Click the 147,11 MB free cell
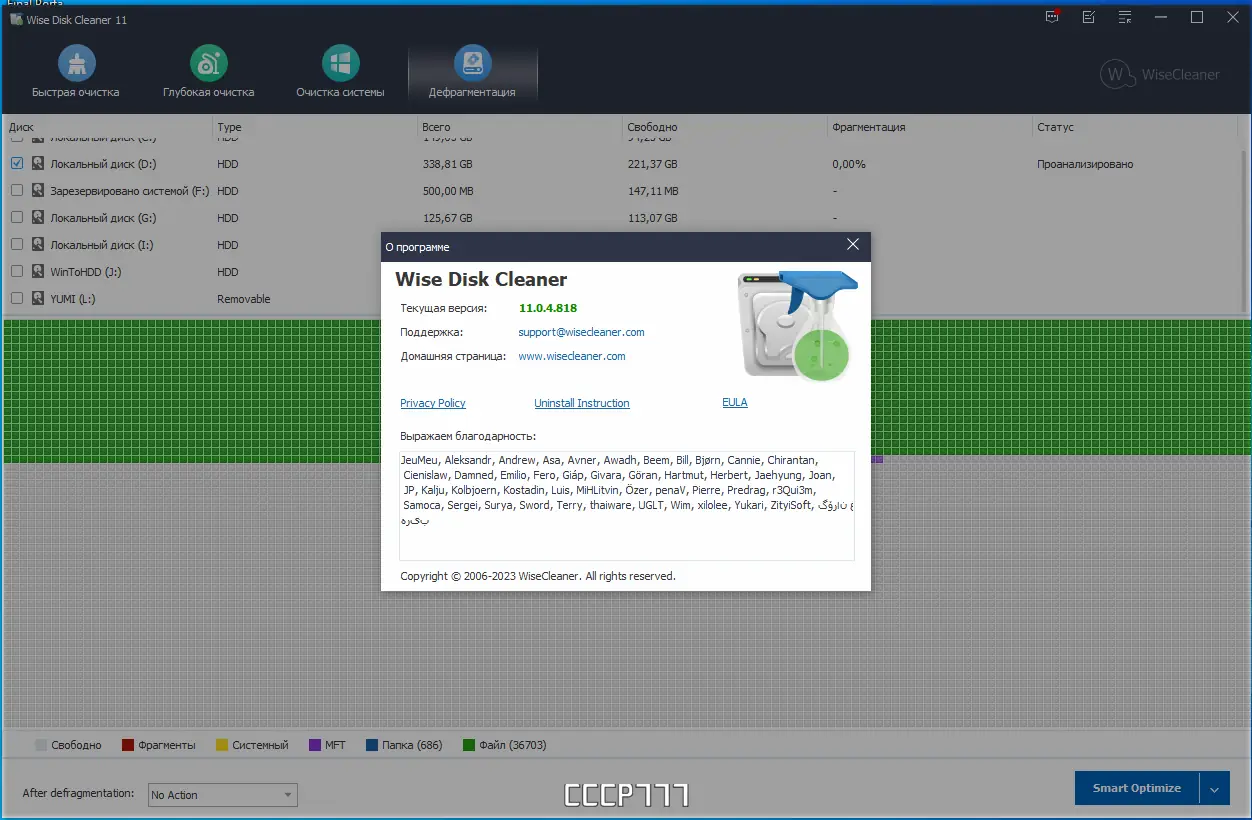The image size is (1252, 820). 652,191
